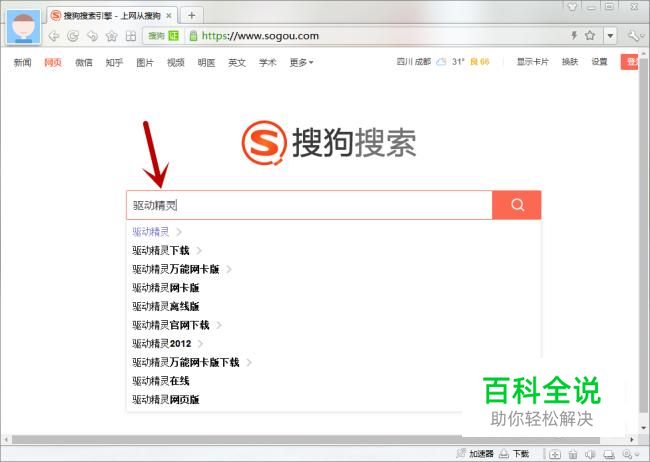Screen dimensions: 650x462
Task: Open the wrench tools menu
Action: [634, 36]
